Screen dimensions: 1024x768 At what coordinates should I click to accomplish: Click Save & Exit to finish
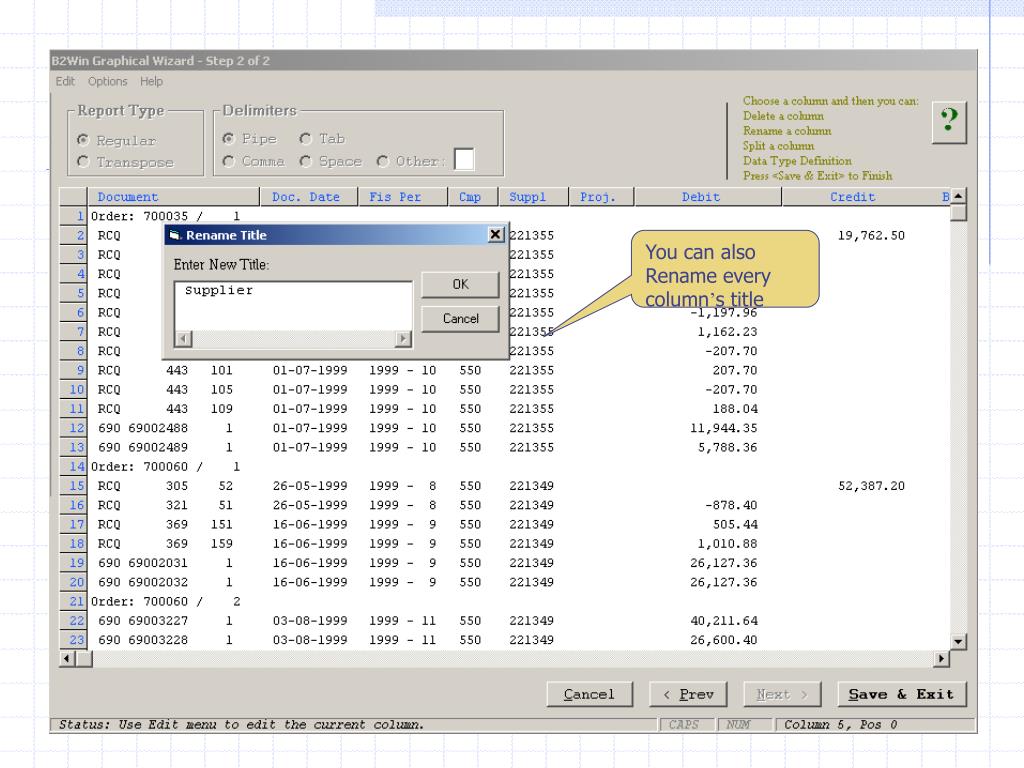click(901, 694)
